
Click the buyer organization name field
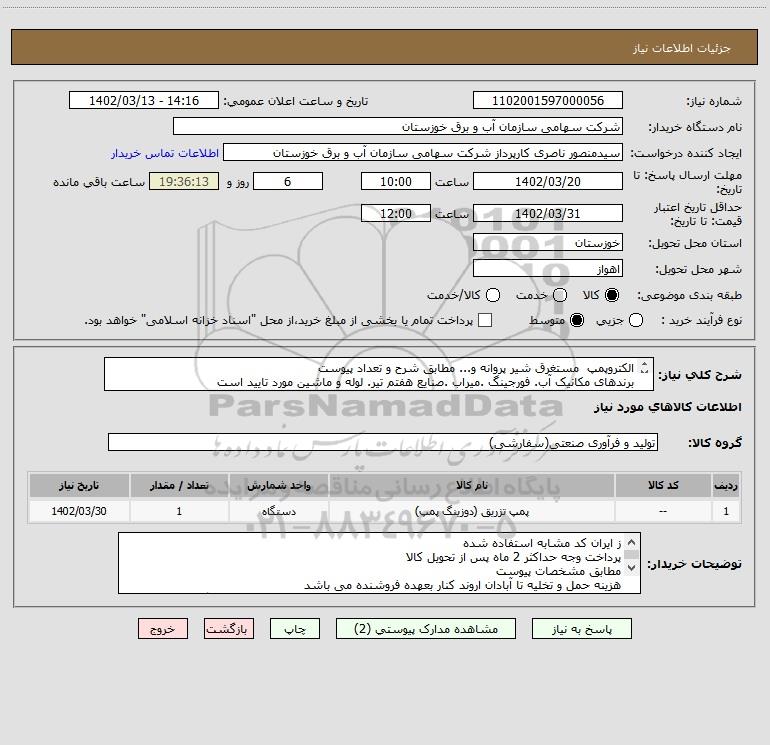pos(398,126)
